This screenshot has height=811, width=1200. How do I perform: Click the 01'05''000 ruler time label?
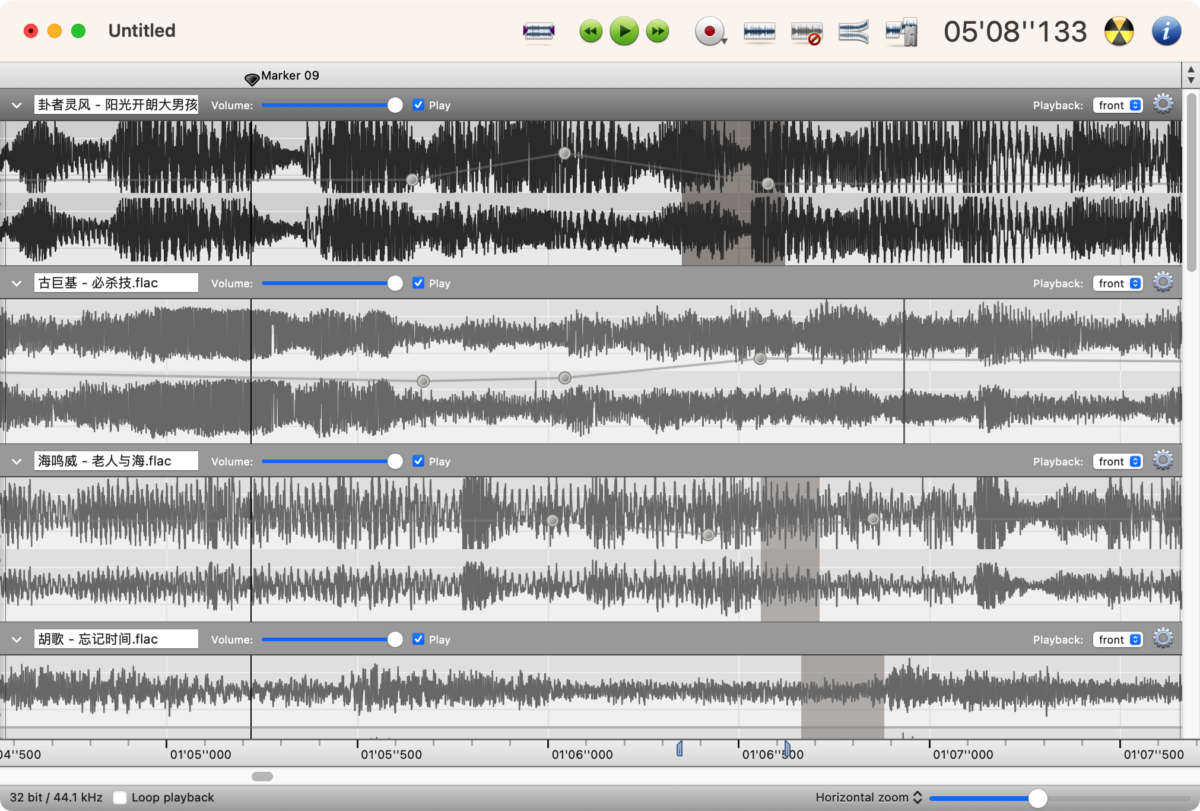(200, 755)
